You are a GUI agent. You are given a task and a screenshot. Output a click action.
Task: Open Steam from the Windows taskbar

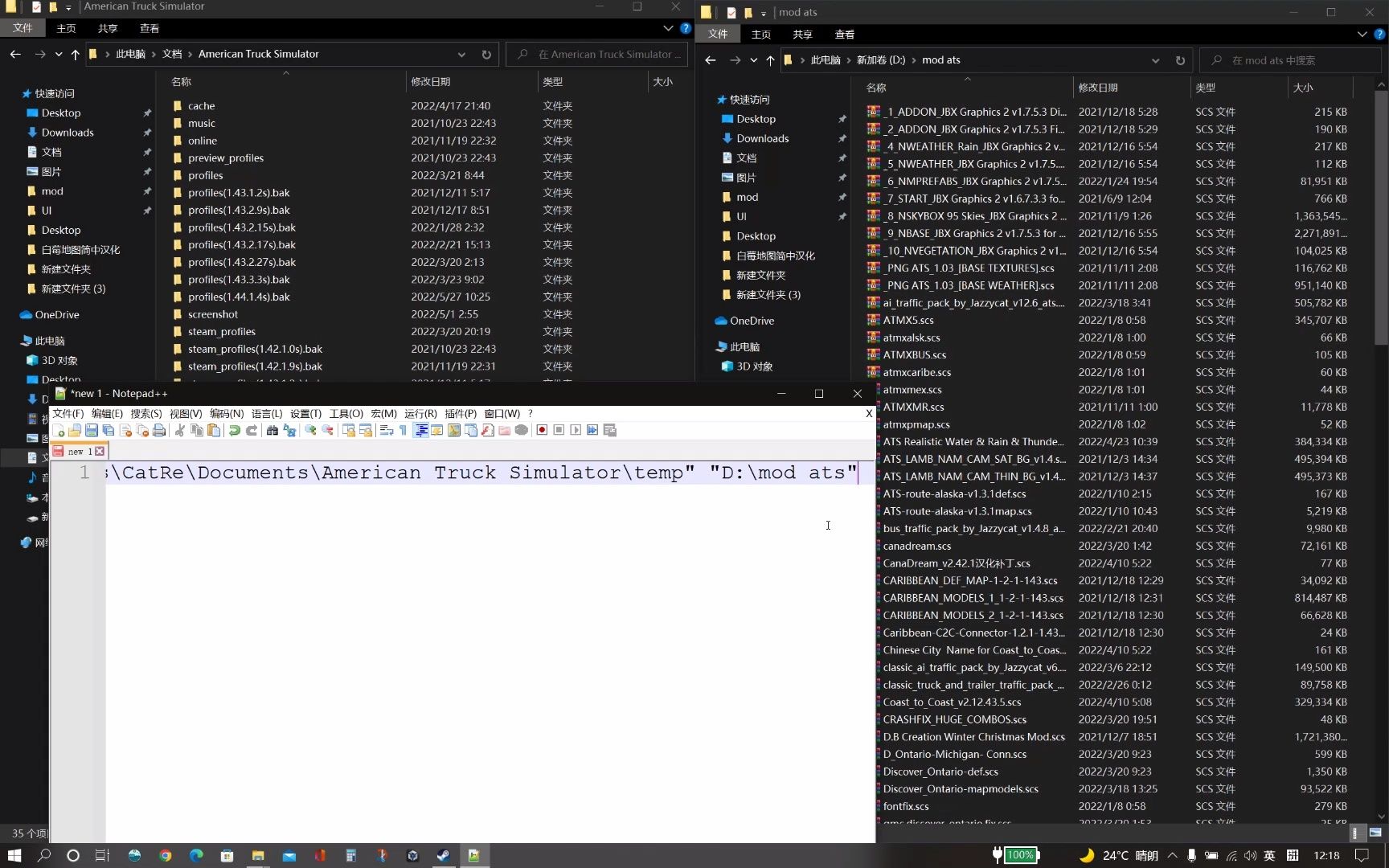pos(443,855)
